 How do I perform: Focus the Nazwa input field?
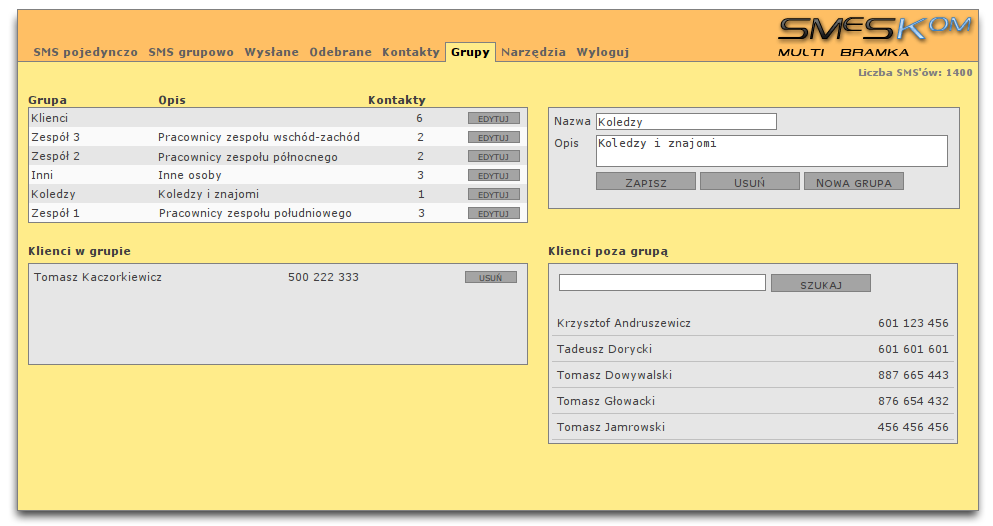[685, 122]
